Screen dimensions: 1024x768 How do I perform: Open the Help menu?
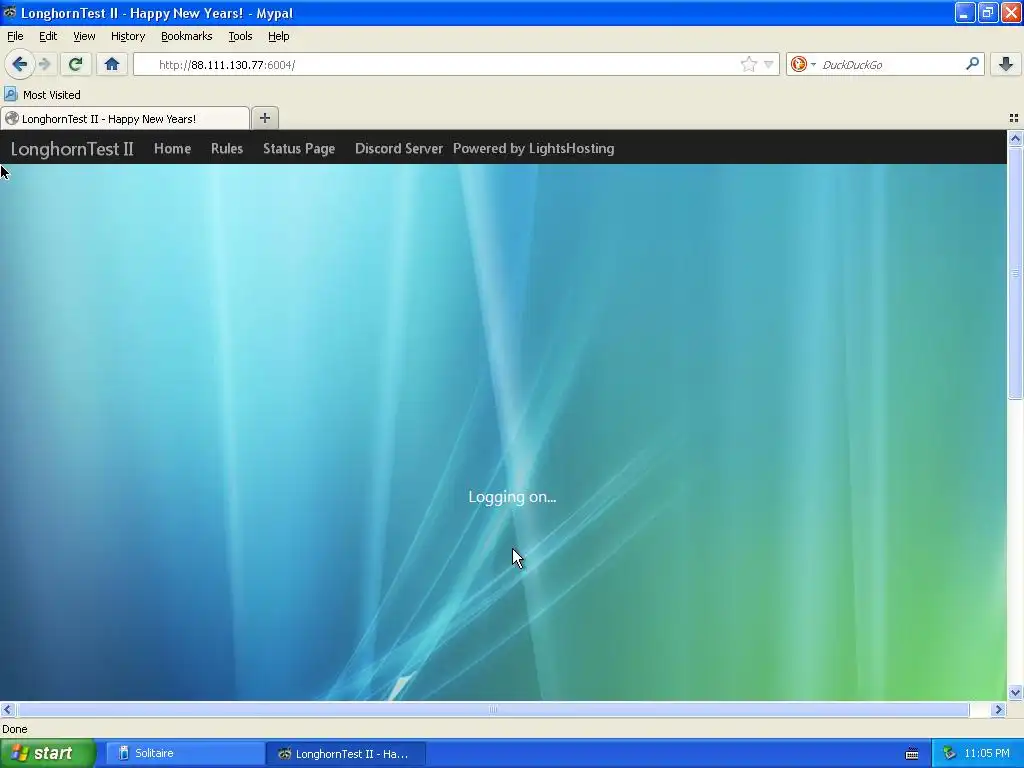pos(278,36)
